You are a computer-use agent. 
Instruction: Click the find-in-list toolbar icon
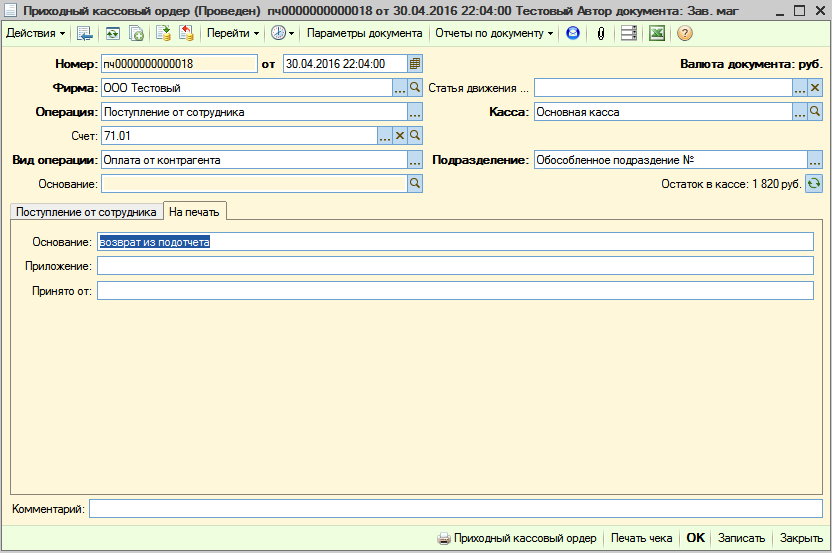click(x=84, y=33)
